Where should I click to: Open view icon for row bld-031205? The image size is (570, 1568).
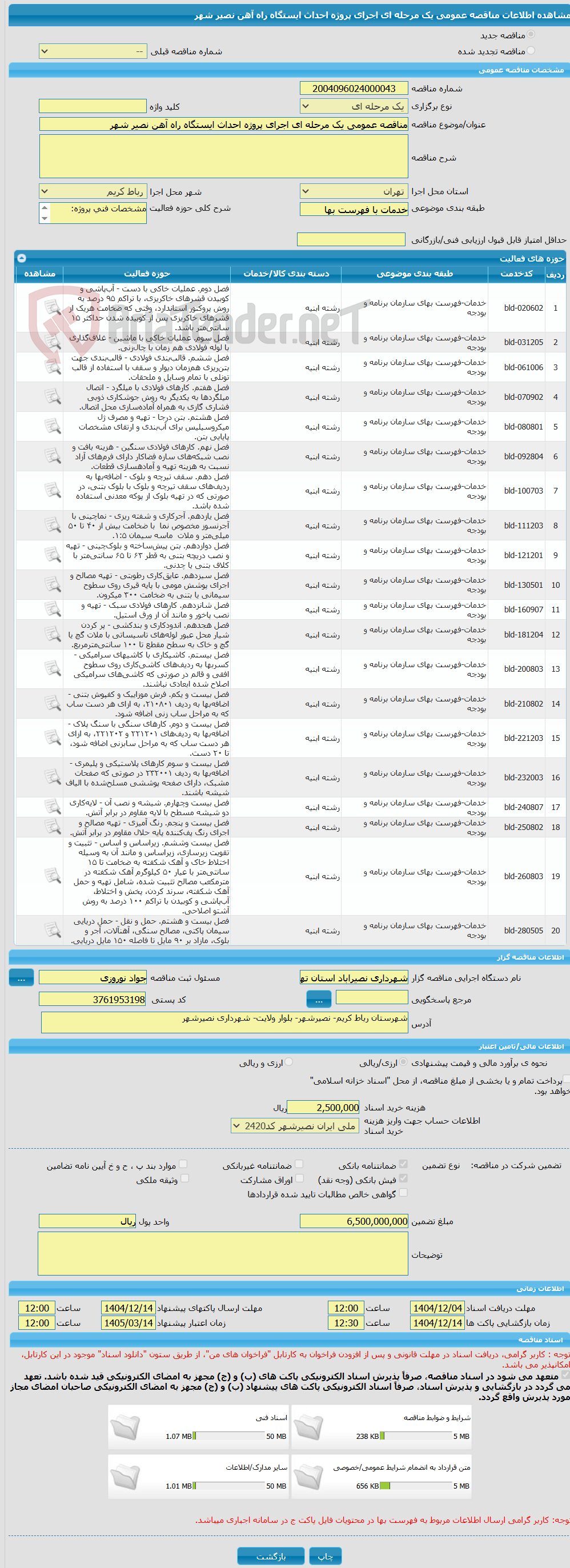coord(53,342)
